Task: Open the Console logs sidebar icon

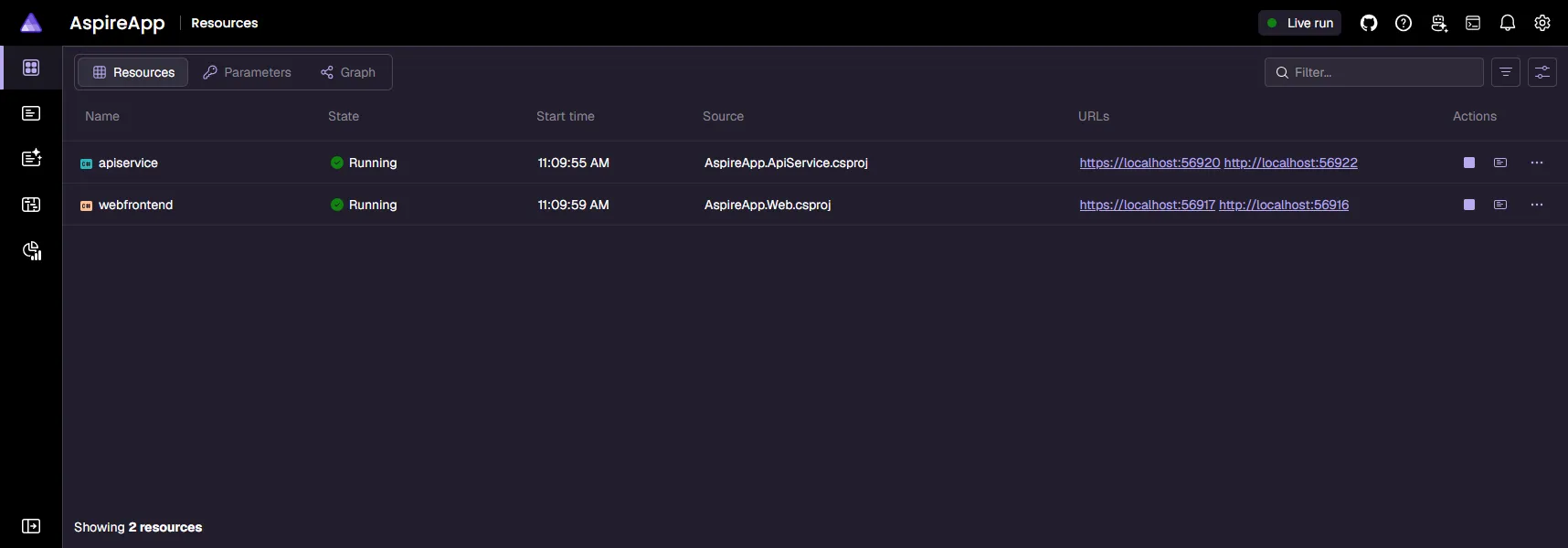Action: [x=31, y=113]
